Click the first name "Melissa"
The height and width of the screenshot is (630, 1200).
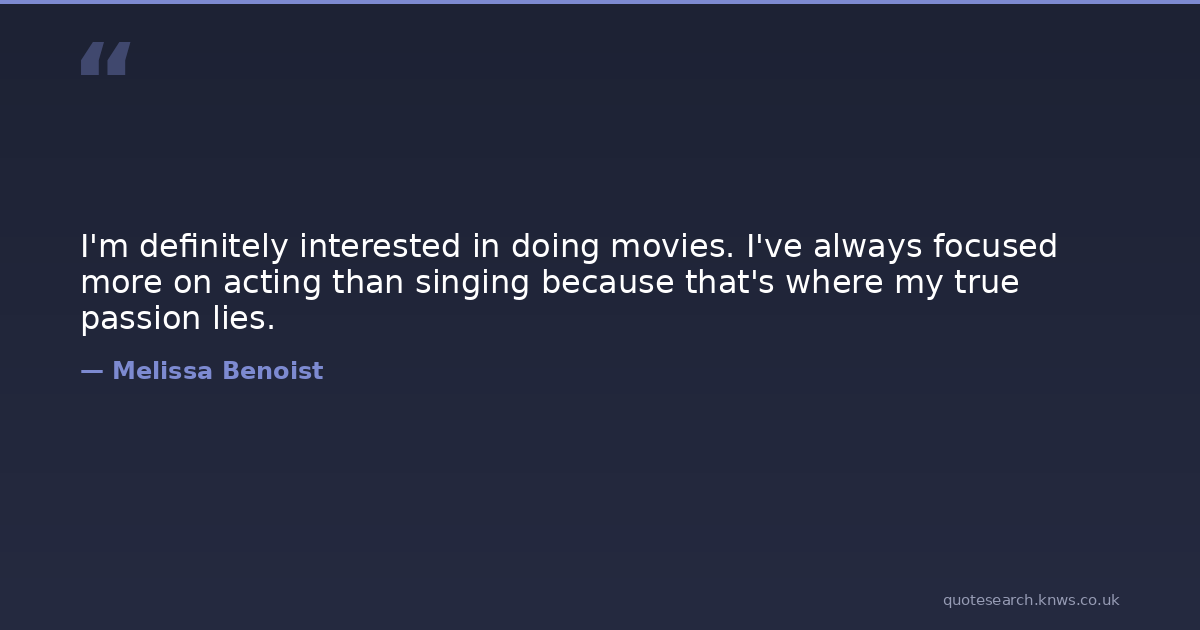coord(163,371)
